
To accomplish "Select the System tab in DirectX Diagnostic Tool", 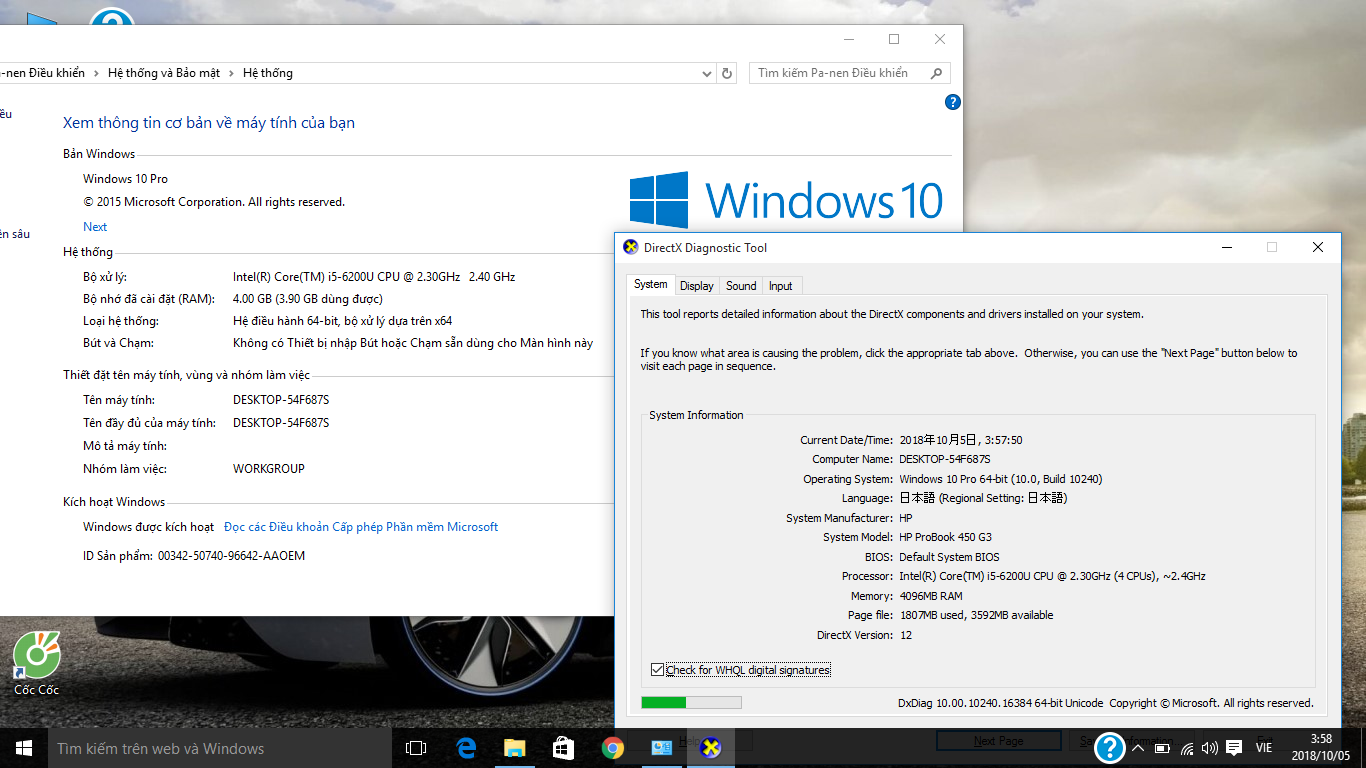I will point(650,285).
